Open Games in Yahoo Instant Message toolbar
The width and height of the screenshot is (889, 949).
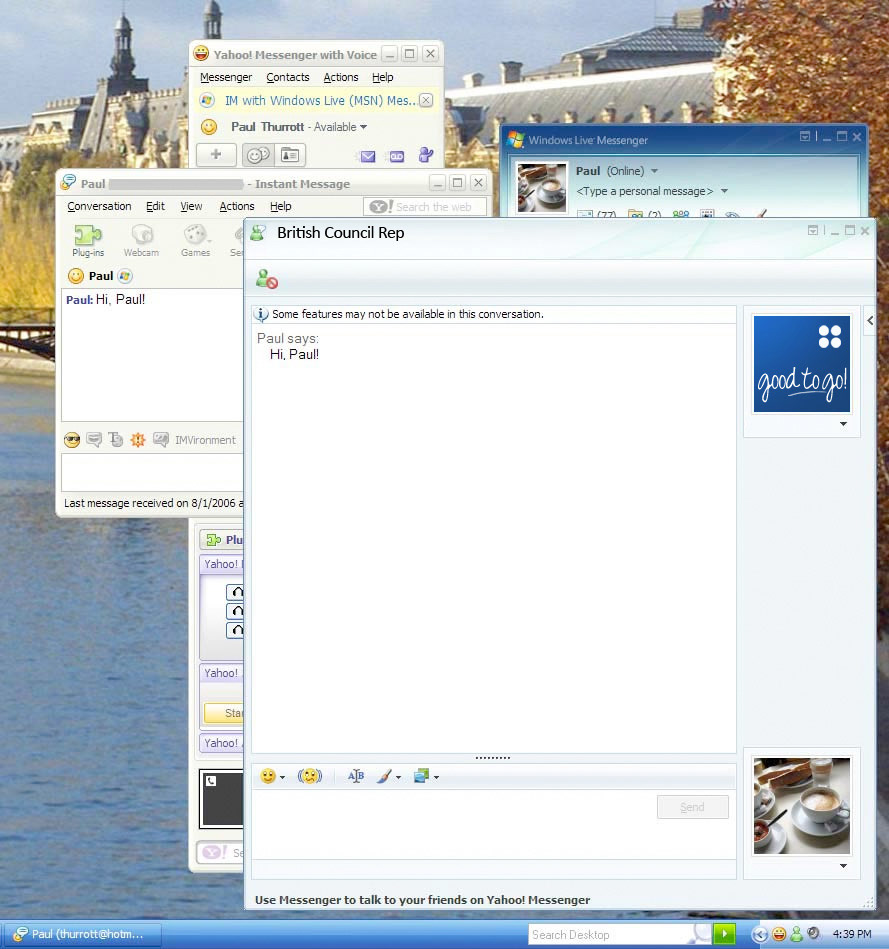195,240
